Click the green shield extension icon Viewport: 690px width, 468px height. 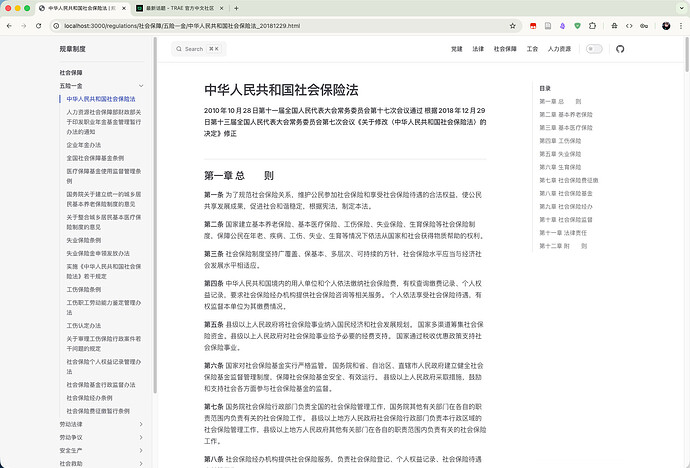pos(577,25)
